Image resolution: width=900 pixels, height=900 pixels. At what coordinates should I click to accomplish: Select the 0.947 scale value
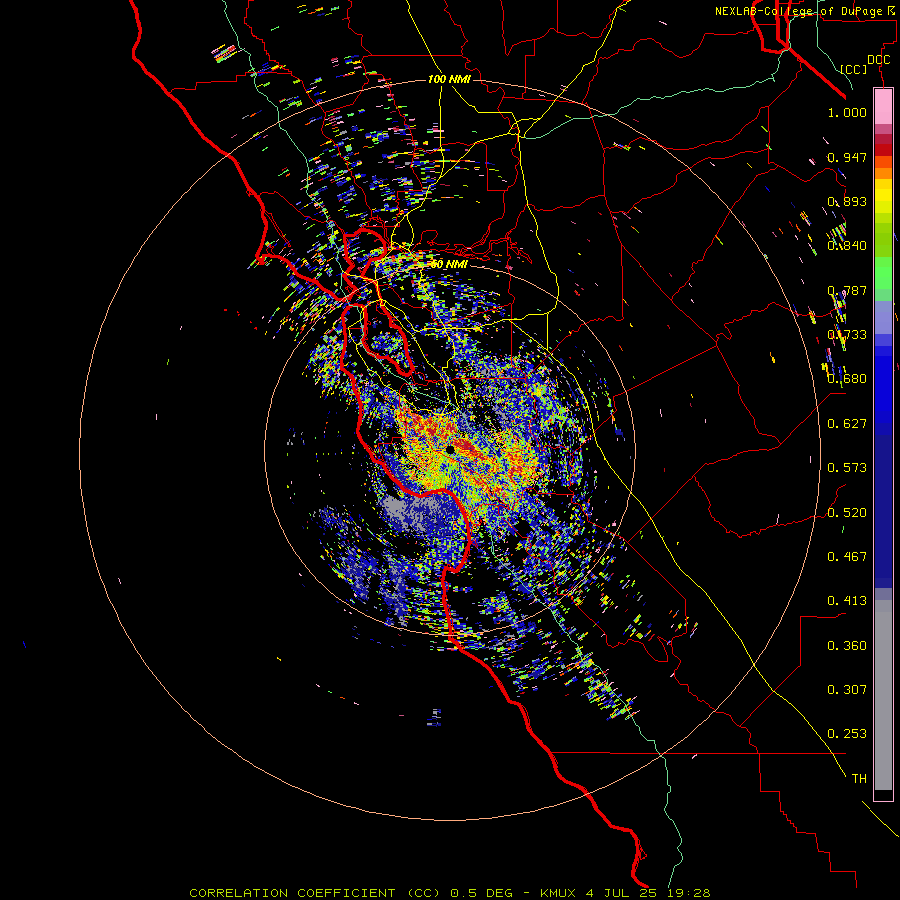(847, 157)
